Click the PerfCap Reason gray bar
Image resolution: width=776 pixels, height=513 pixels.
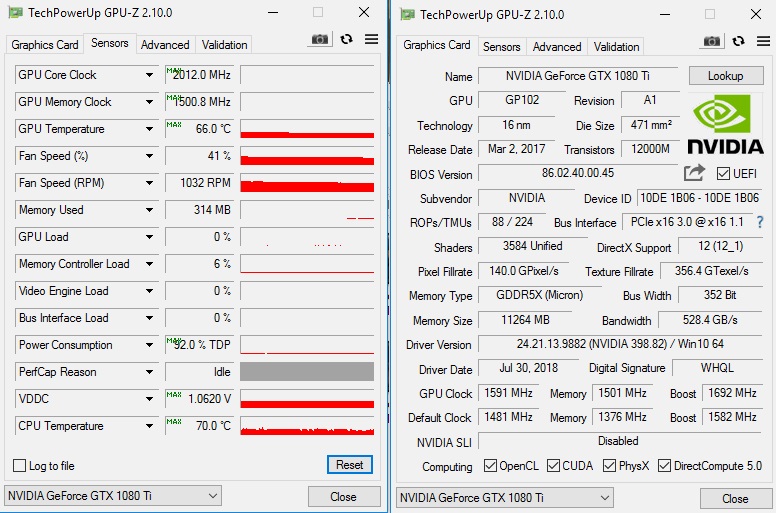pos(307,372)
